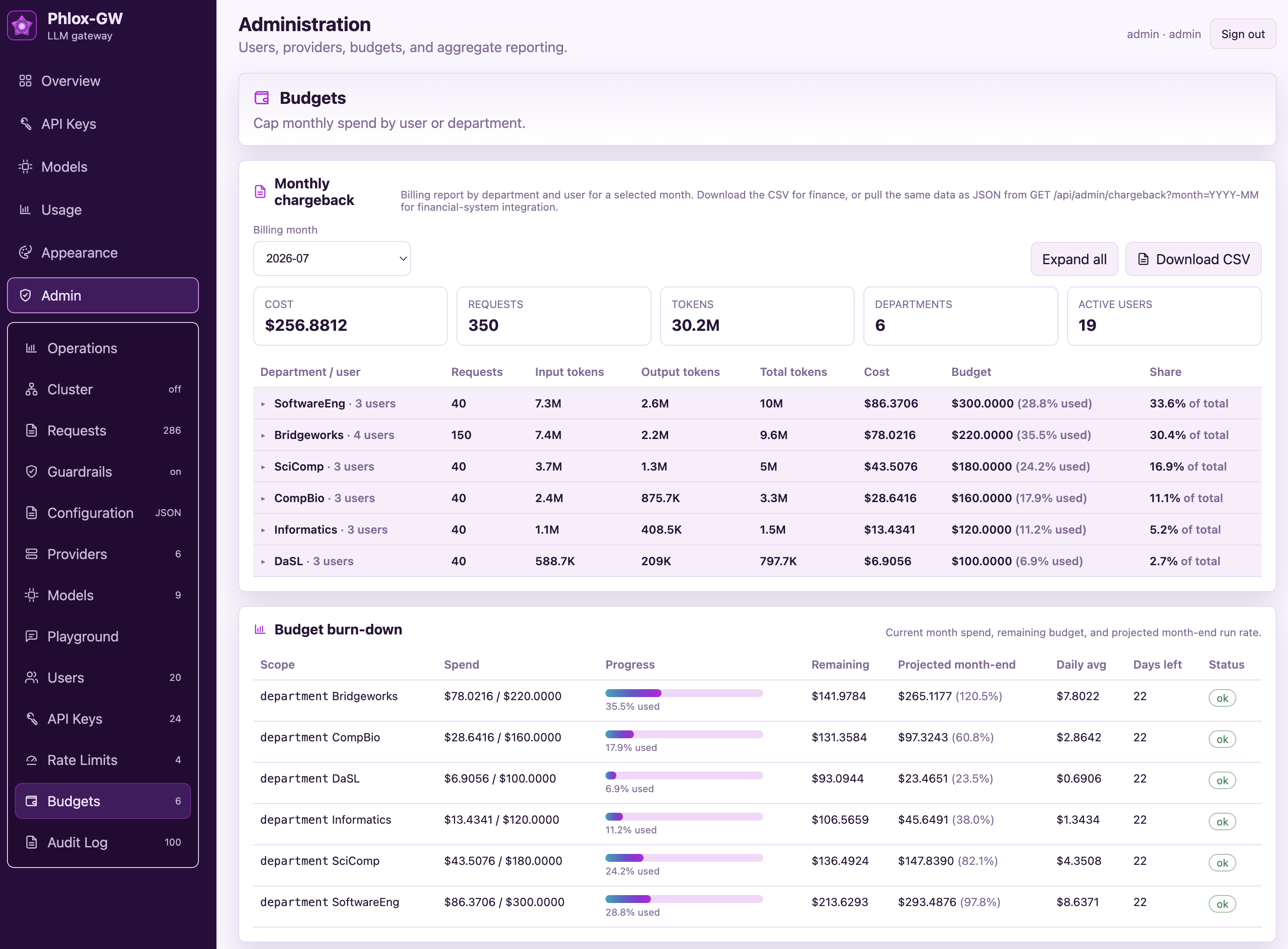Viewport: 1288px width, 949px height.
Task: Expand the SoftwareEng department row
Action: click(263, 404)
